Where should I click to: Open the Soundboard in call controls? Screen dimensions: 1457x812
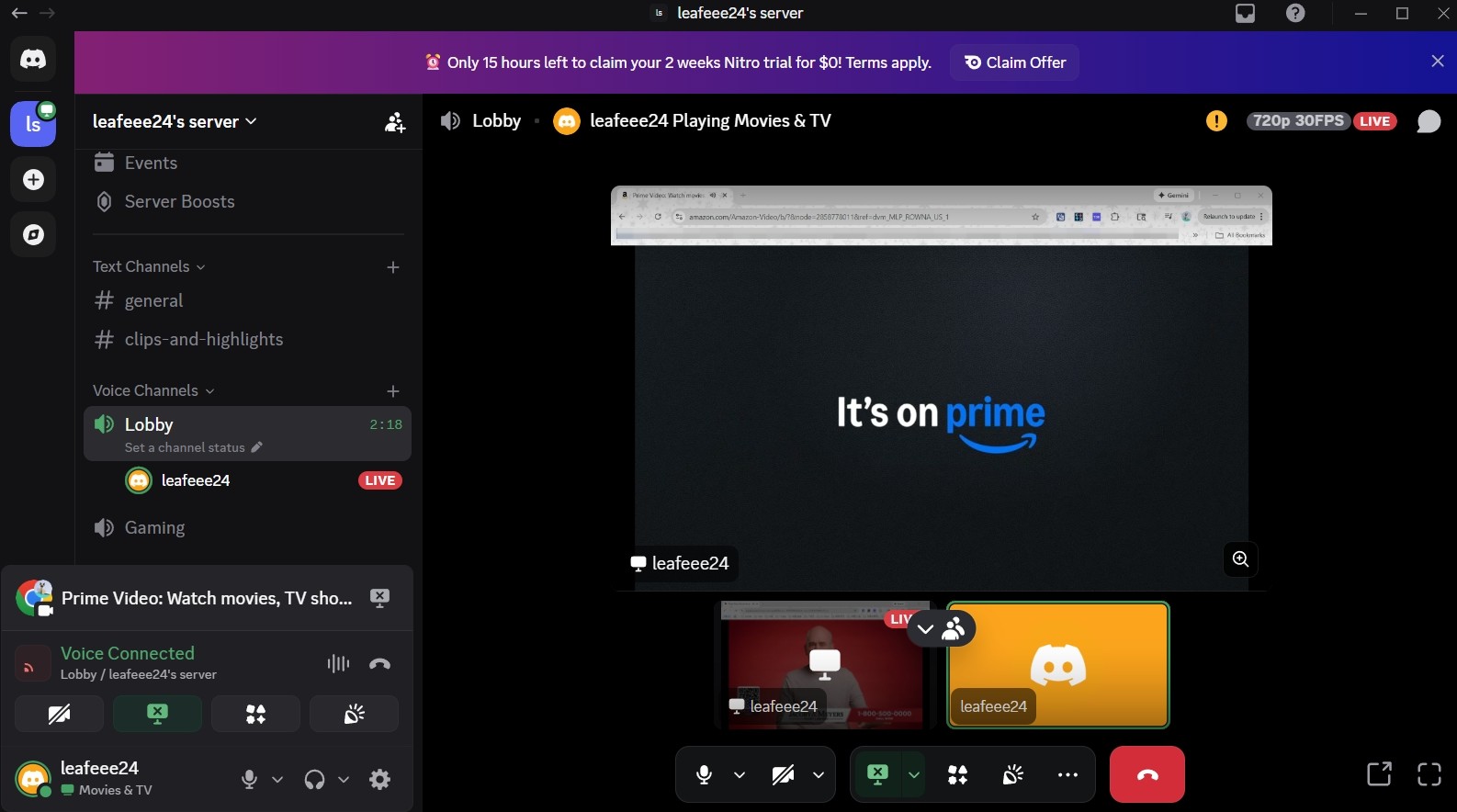(x=1012, y=774)
